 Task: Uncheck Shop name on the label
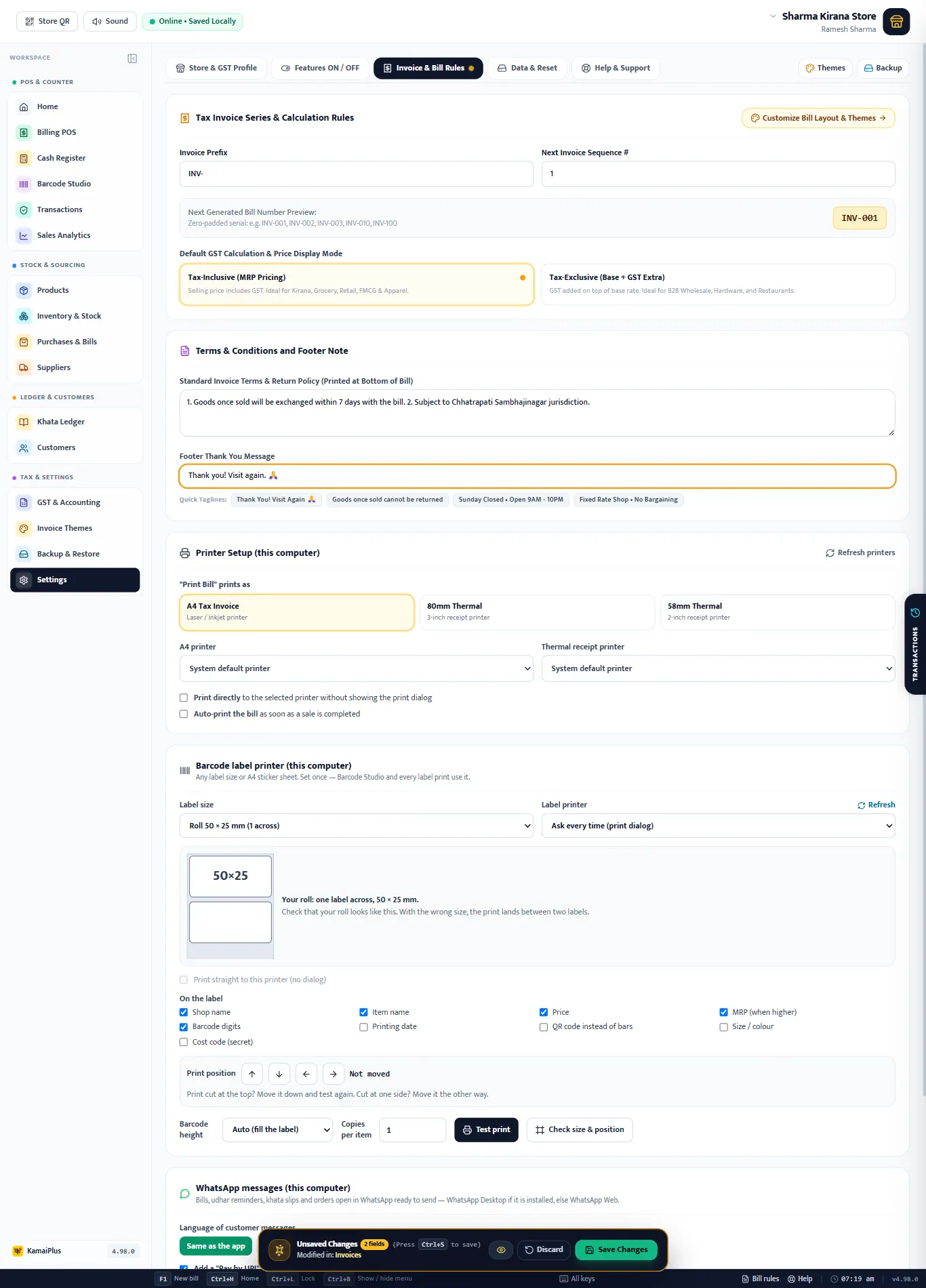[x=184, y=1012]
